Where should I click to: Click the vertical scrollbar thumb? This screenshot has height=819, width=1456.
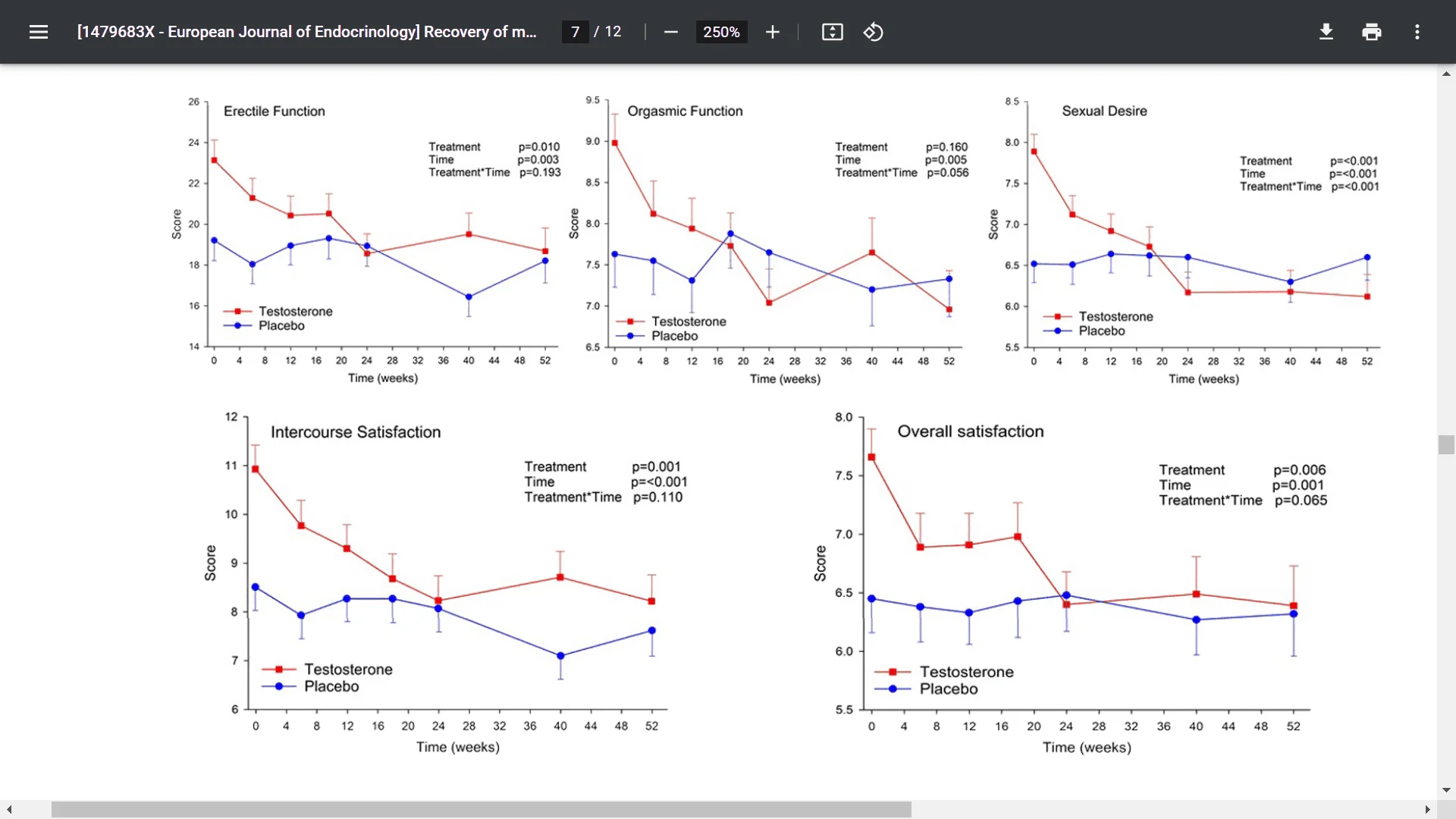pyautogui.click(x=1446, y=444)
